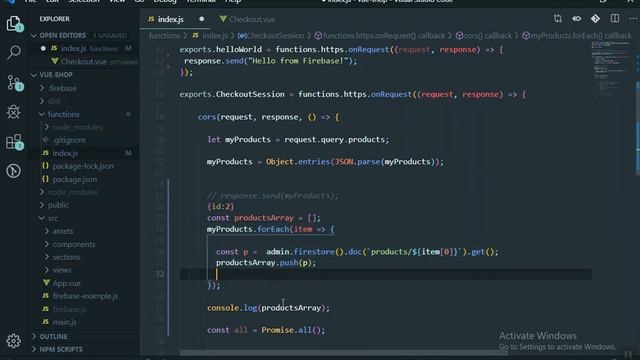Click the 'let myProducts' declaration line
Viewport: 640px width, 360px height.
(298, 140)
